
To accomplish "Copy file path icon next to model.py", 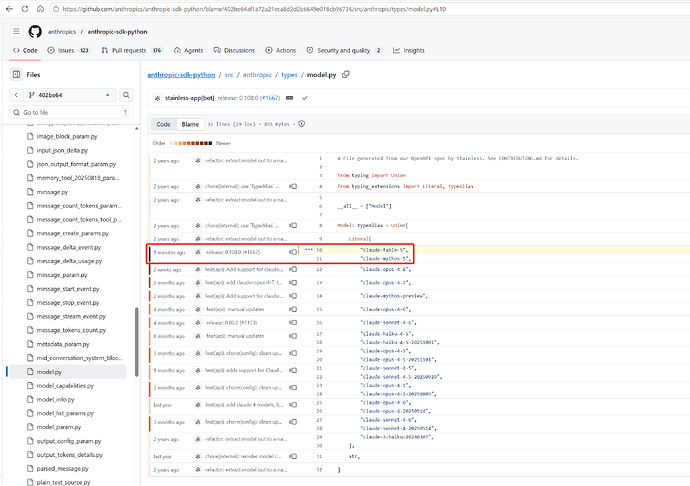I will [x=346, y=74].
